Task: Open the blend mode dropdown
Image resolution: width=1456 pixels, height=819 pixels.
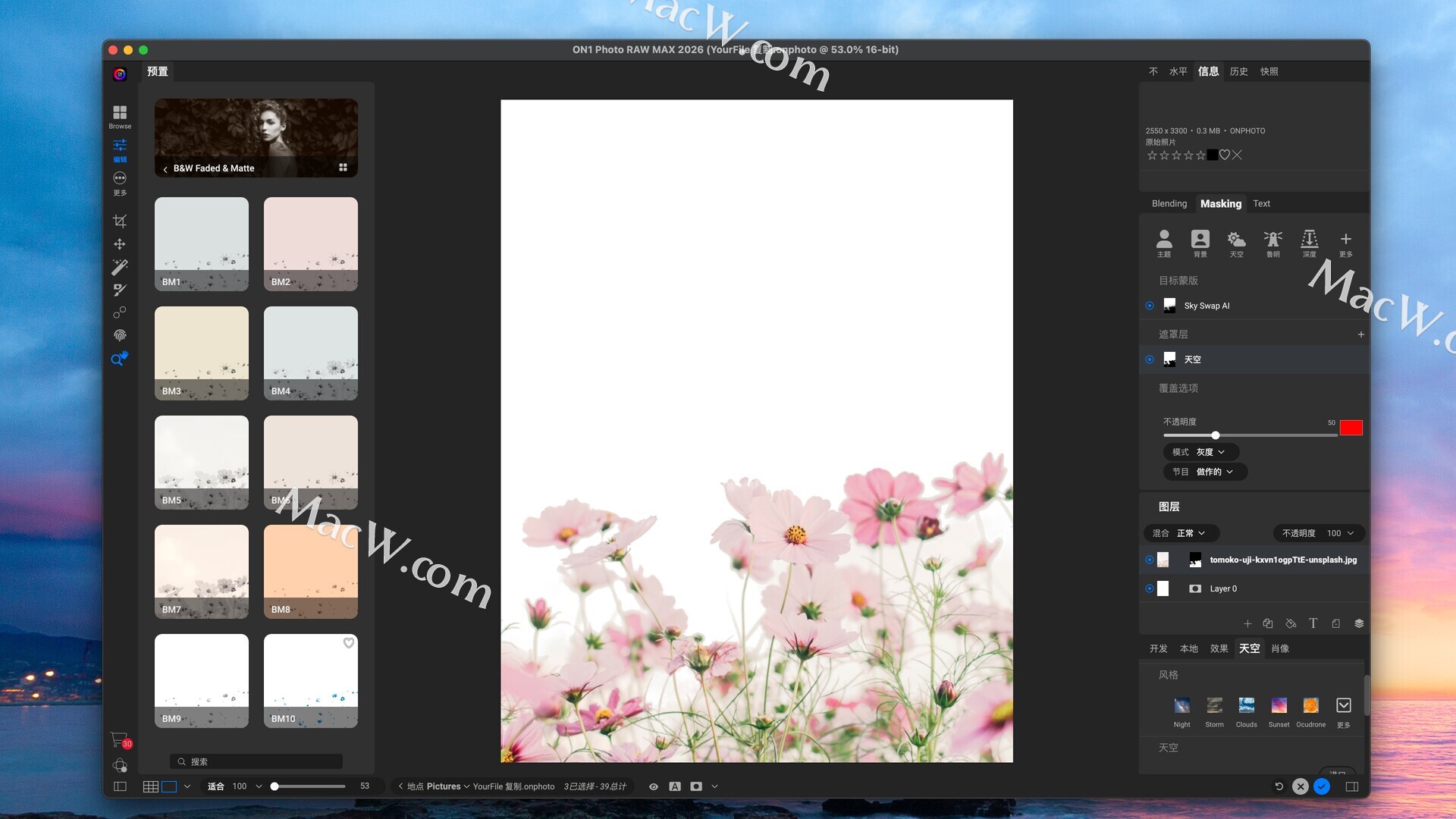Action: (x=1181, y=533)
